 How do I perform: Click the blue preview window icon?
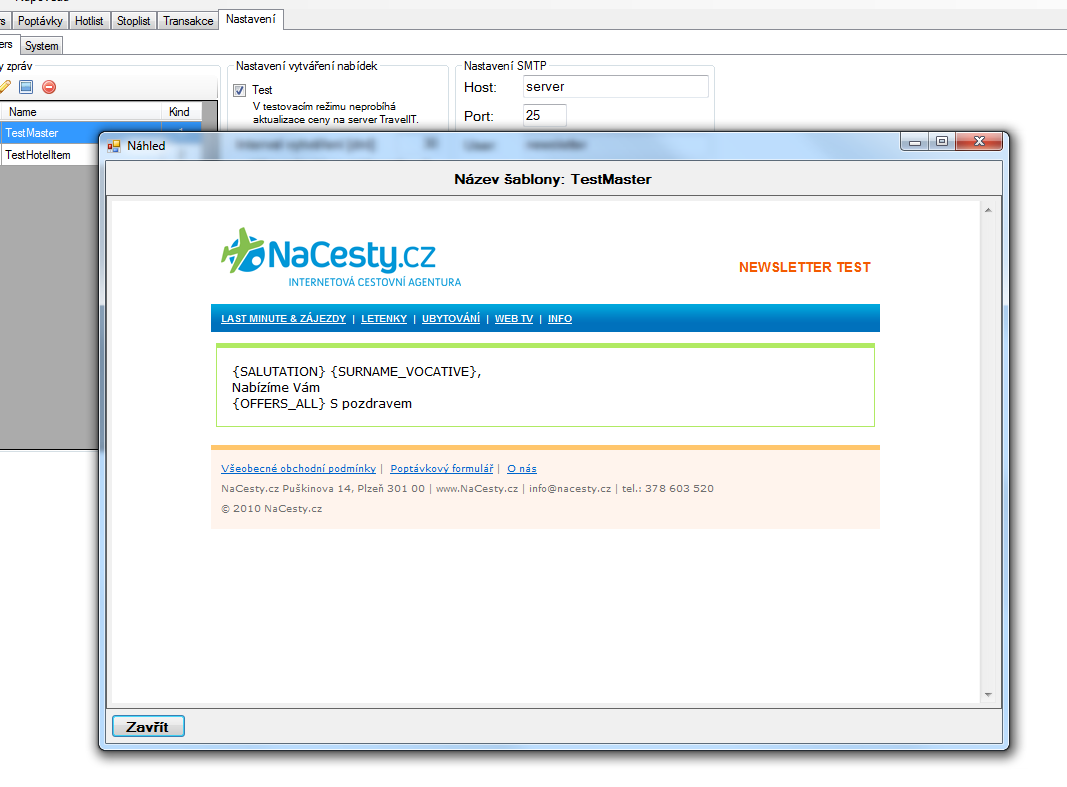tap(26, 86)
